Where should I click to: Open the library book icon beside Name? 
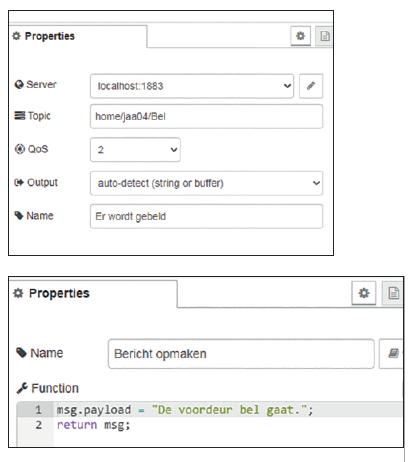tap(393, 354)
